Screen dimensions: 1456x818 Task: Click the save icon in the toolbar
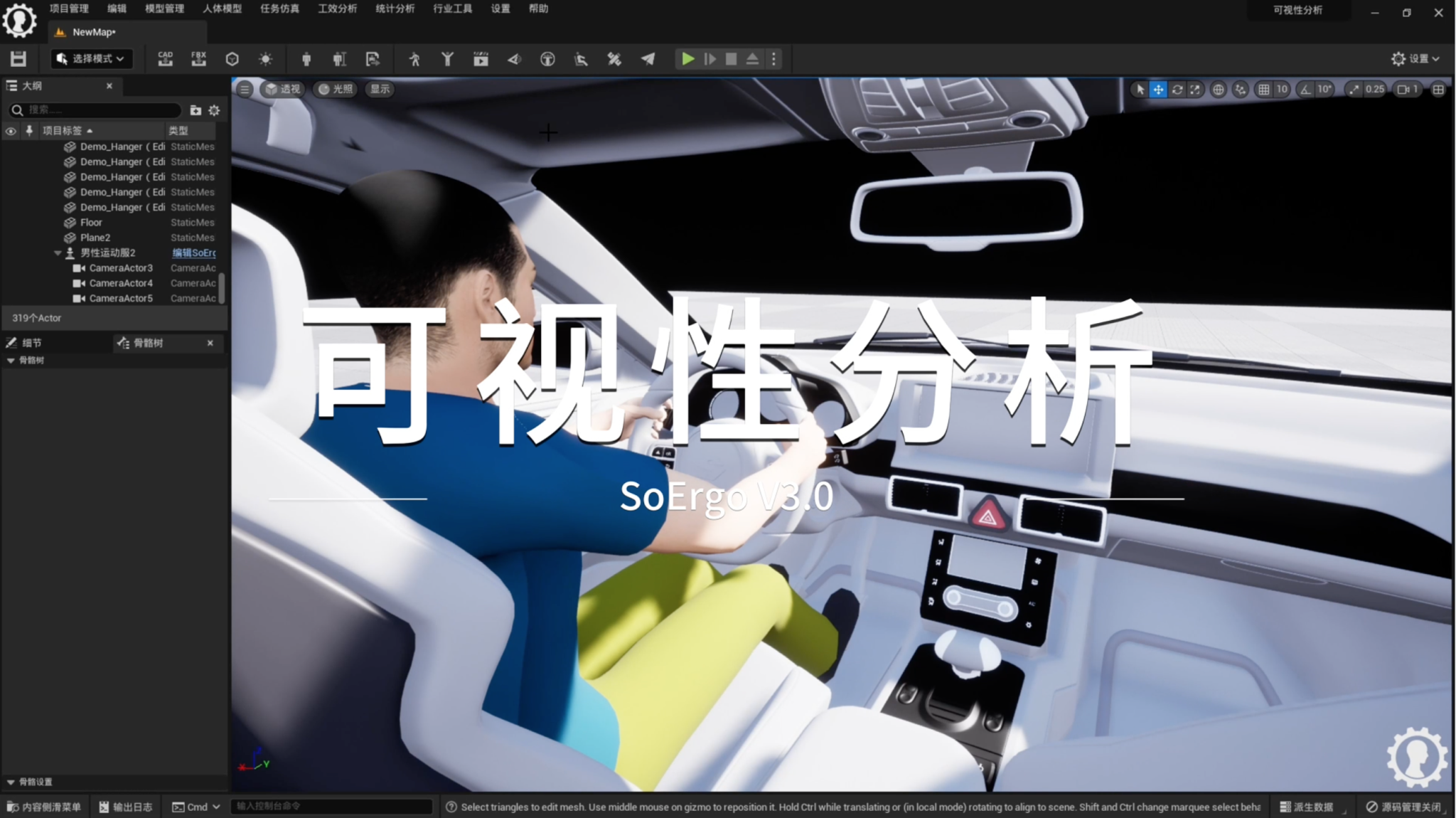pos(18,59)
